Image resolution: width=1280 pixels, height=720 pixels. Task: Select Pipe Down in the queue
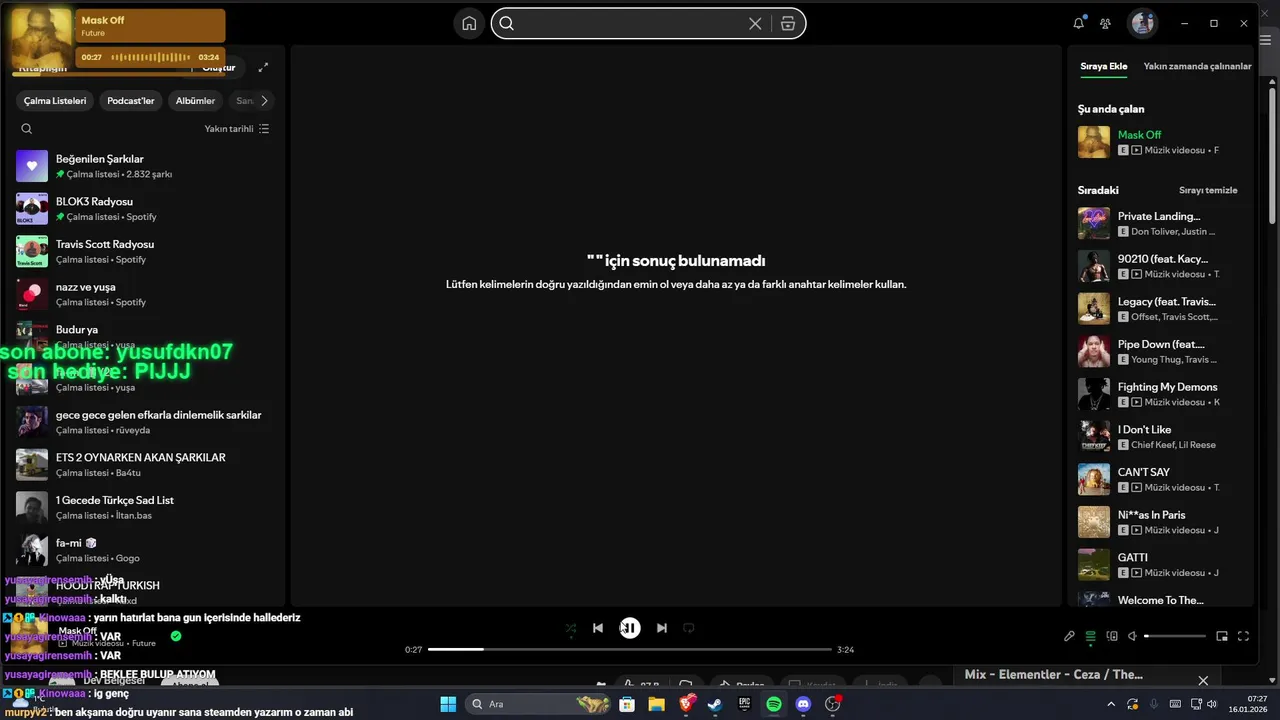1160,351
